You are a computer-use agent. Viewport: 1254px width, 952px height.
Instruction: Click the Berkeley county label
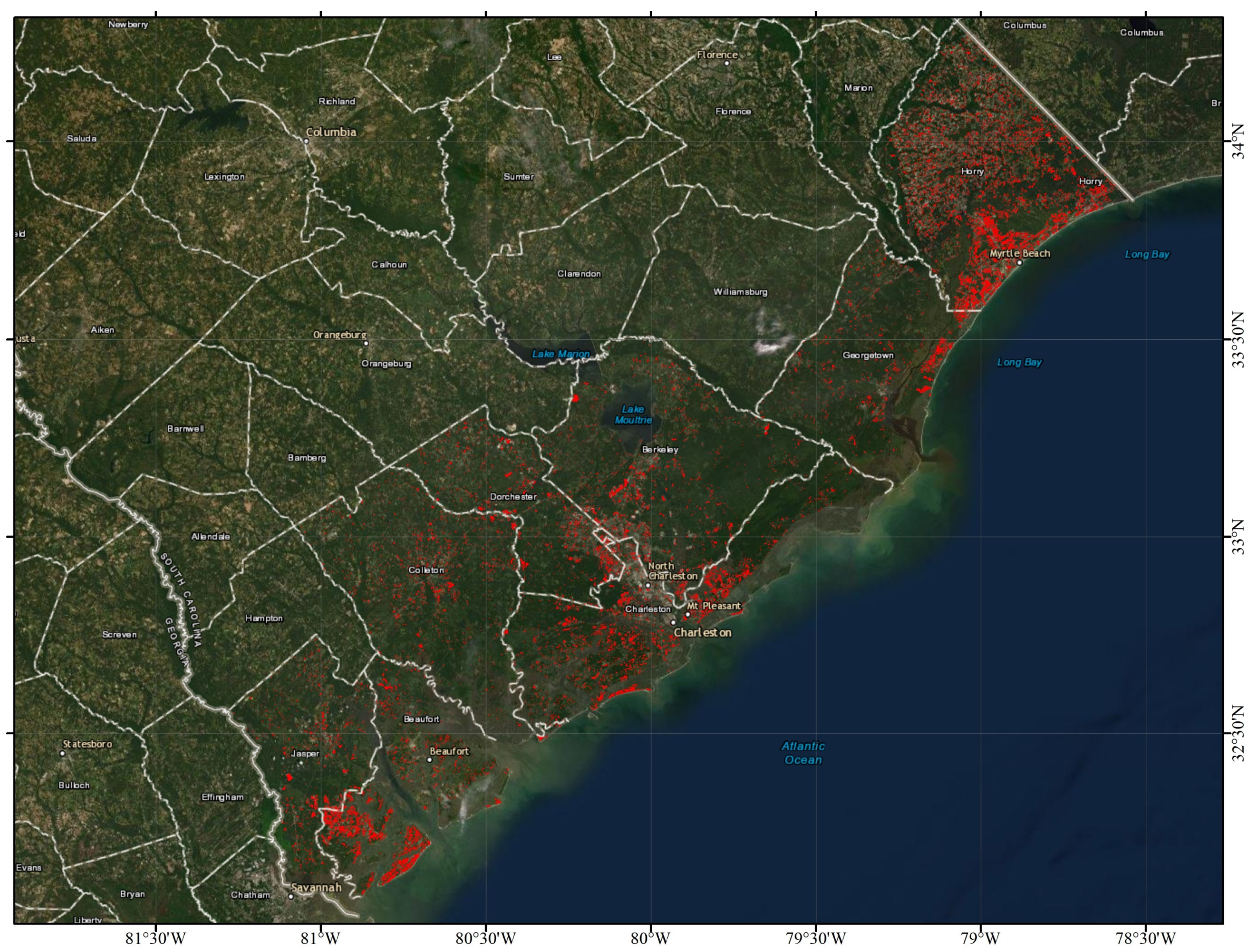tap(660, 450)
